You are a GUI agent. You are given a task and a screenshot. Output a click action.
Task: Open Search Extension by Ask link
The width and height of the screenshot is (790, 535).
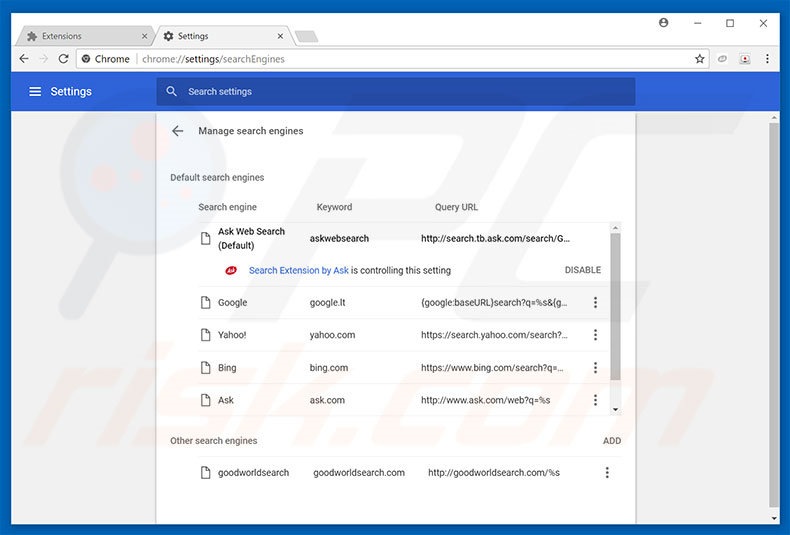(x=299, y=271)
